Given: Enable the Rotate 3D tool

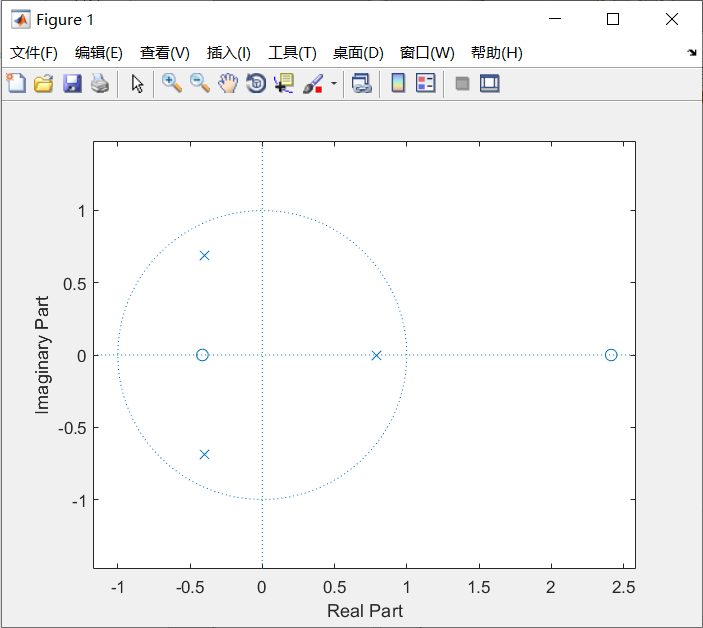Looking at the screenshot, I should tap(256, 83).
